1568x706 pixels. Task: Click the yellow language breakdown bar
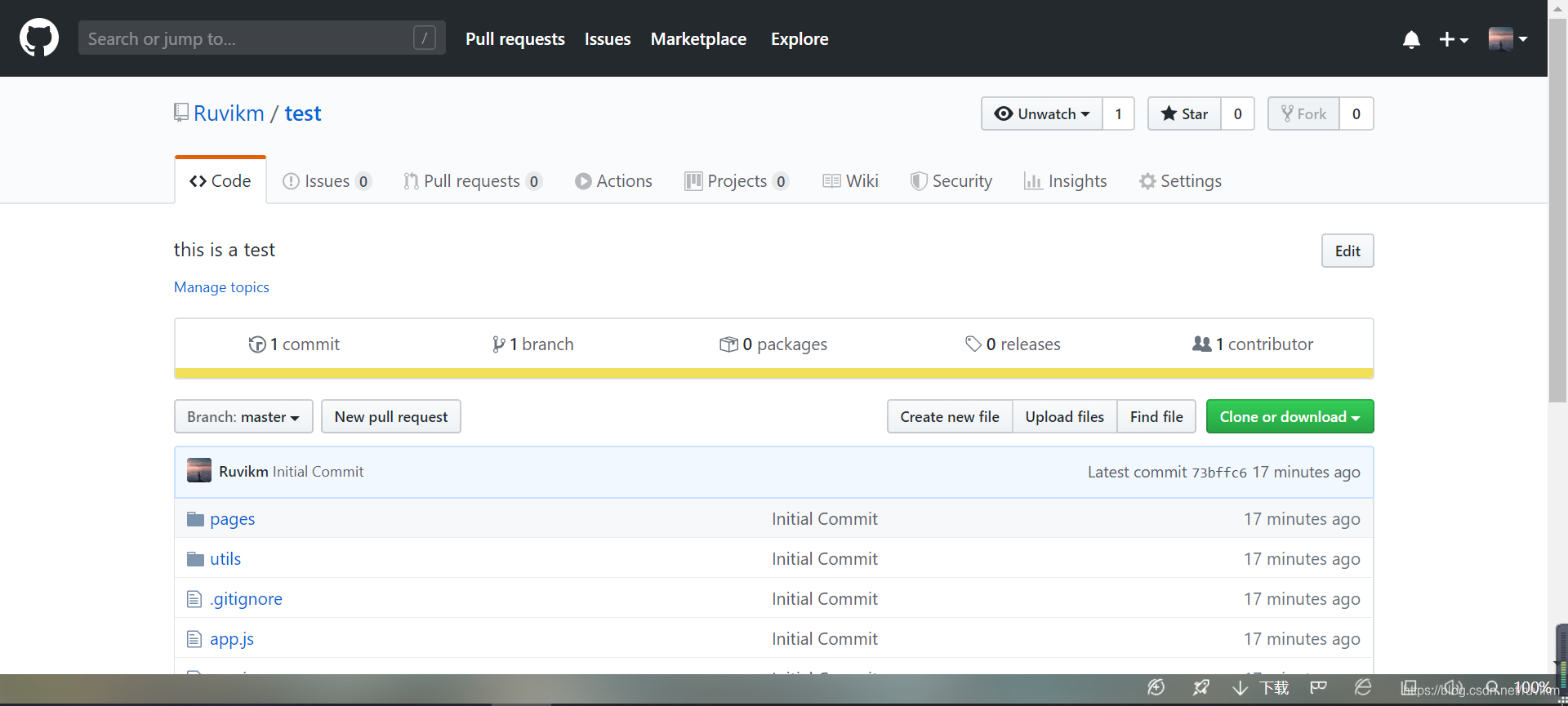click(774, 374)
